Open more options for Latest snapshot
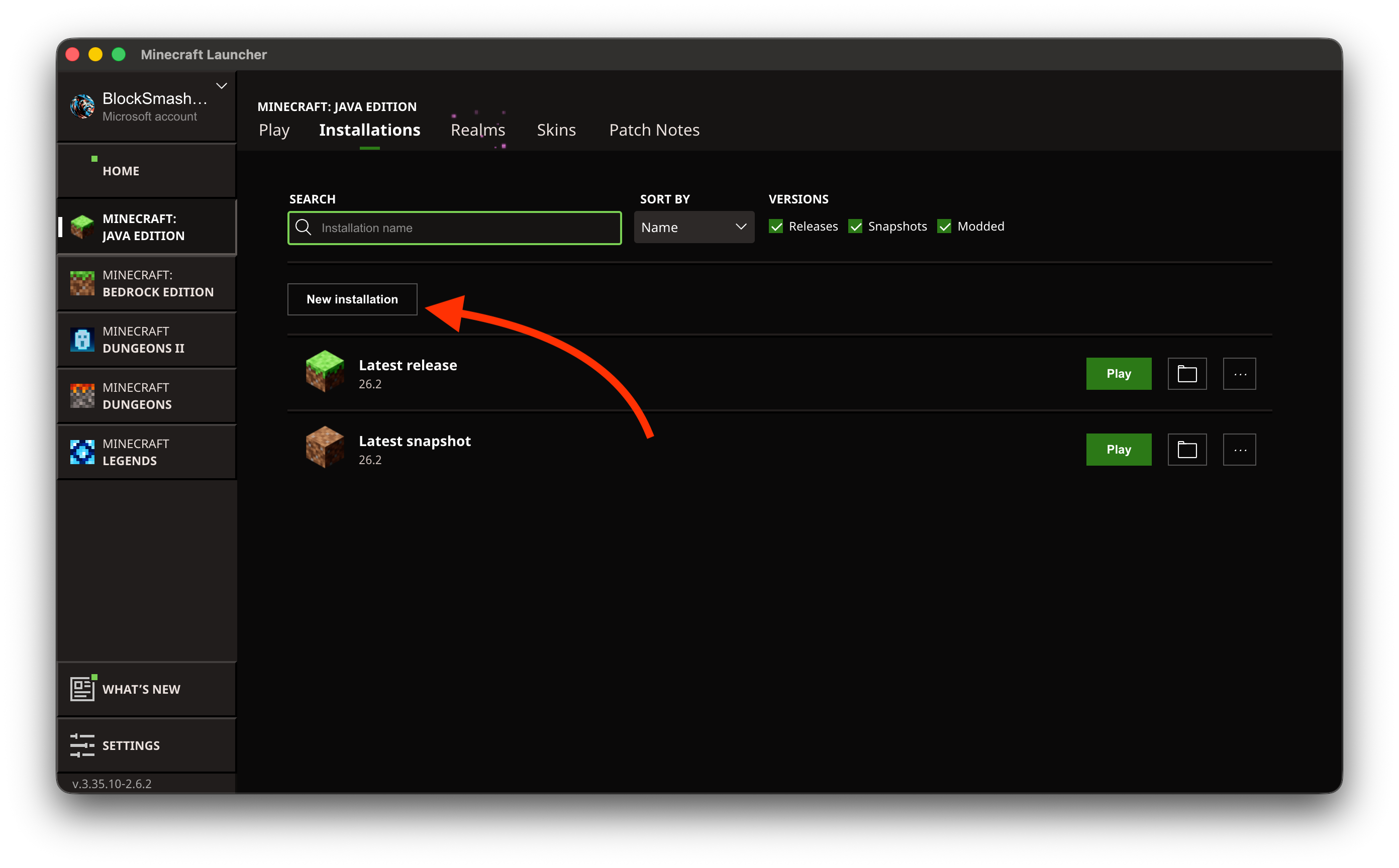 click(x=1239, y=450)
